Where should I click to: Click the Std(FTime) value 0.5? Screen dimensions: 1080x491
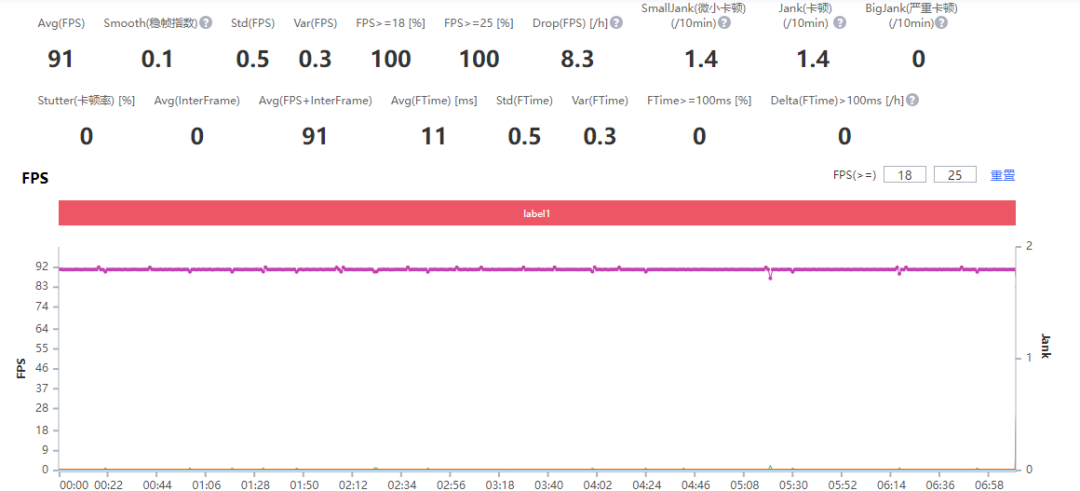pos(524,137)
